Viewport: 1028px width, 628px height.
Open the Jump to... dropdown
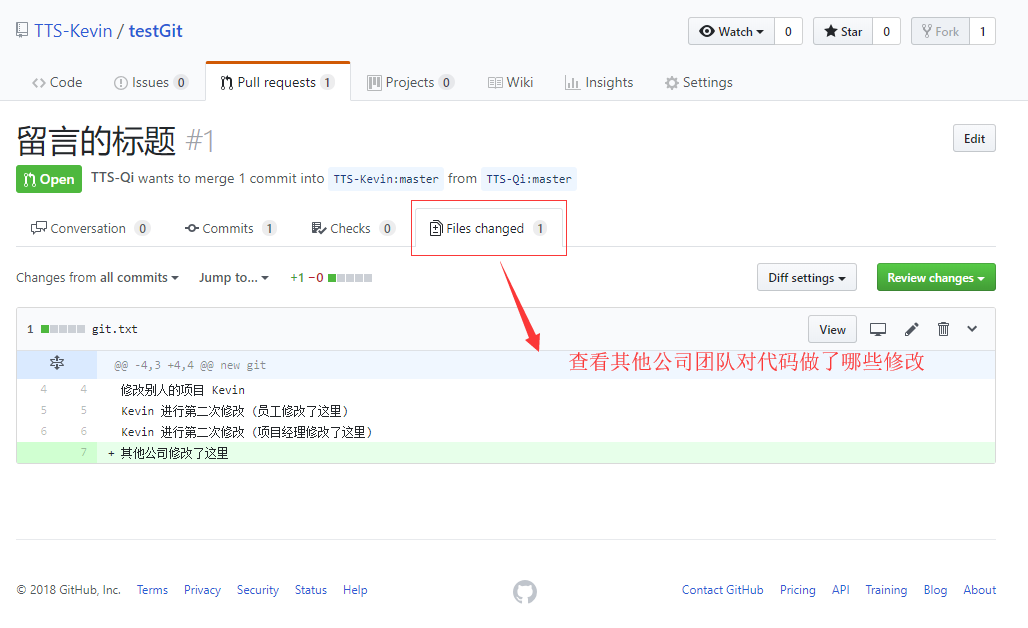click(x=234, y=277)
